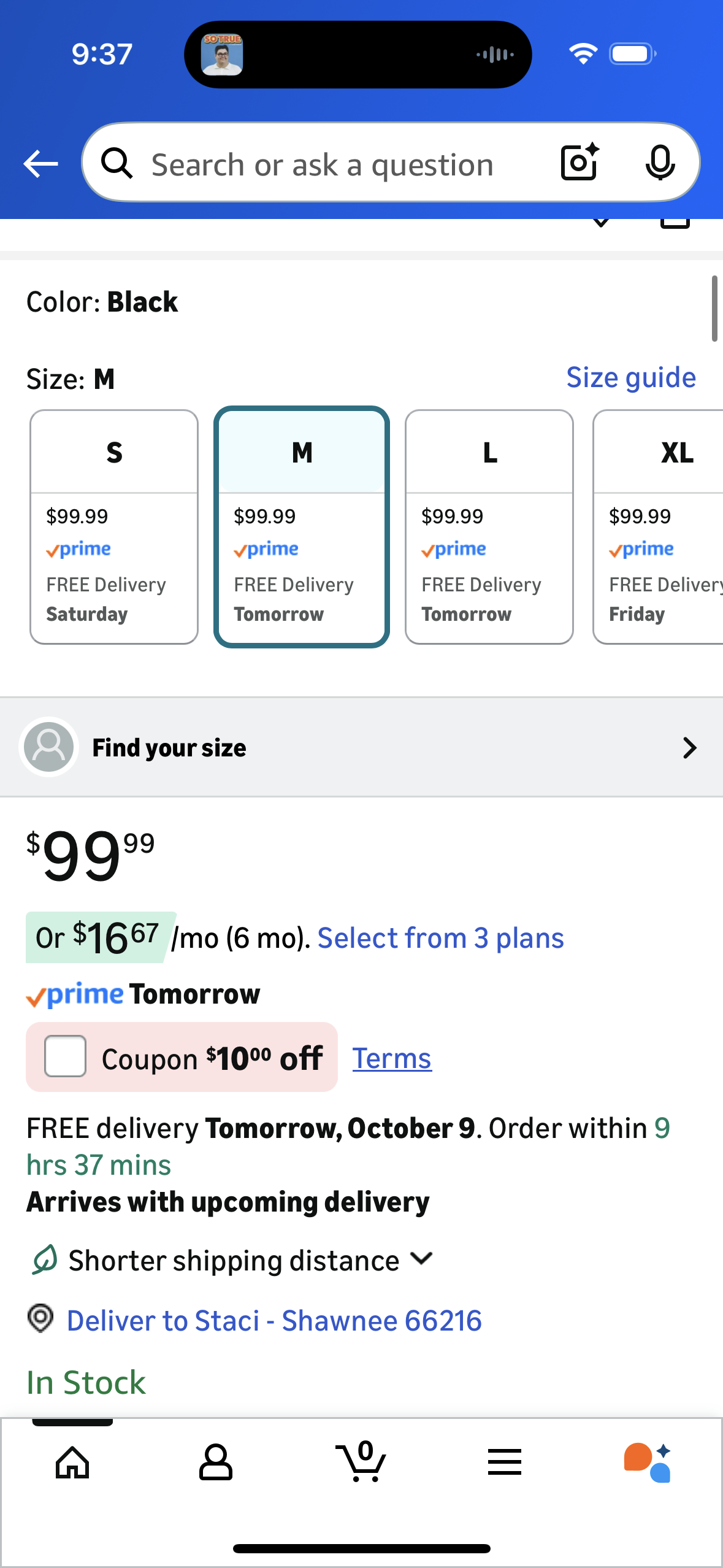Expand Shorter shipping distance details
This screenshot has width=723, height=1568.
[422, 1260]
